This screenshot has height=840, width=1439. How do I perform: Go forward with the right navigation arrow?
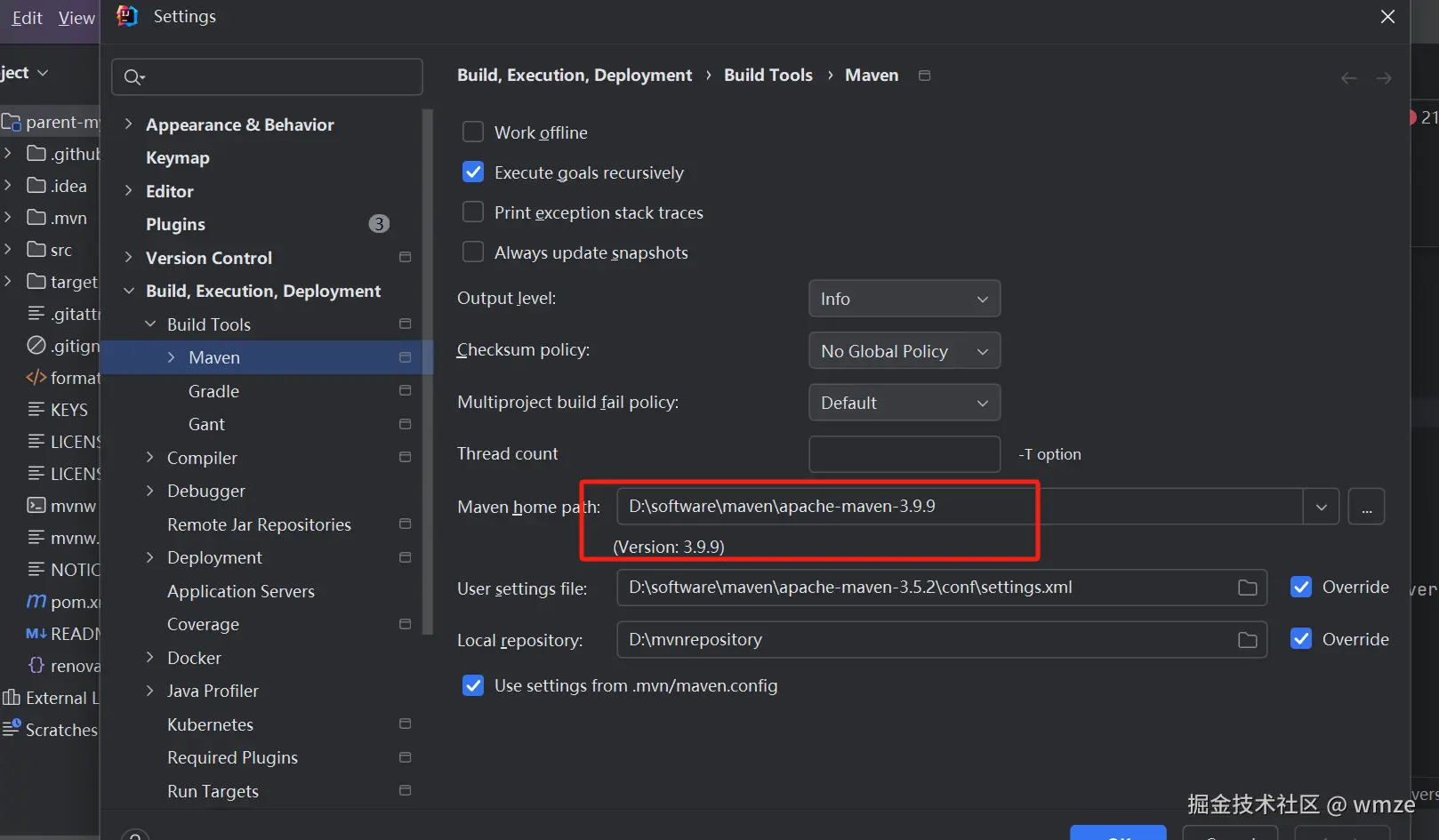[1384, 78]
